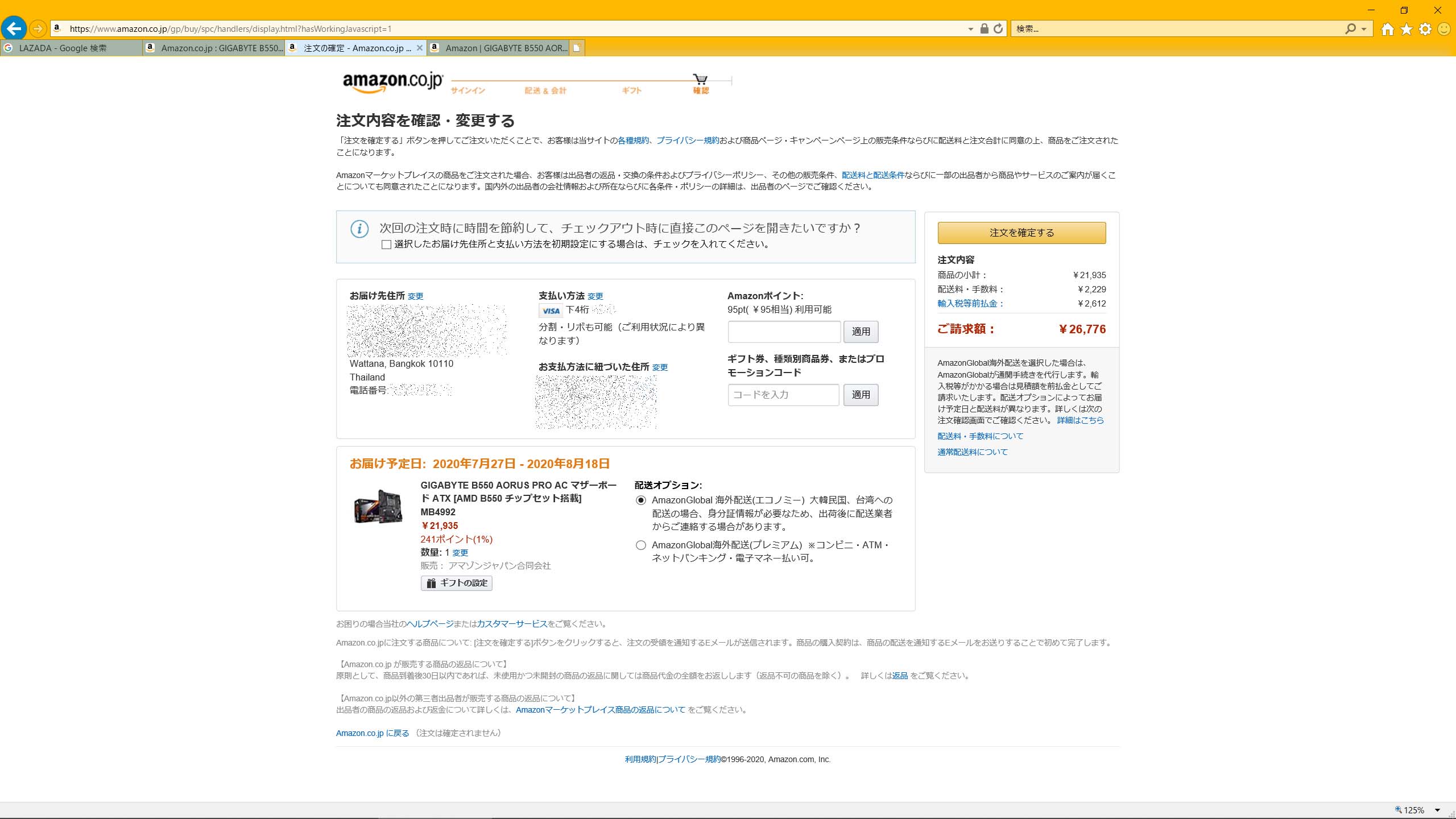Open the ヘルプページ link
1456x819 pixels.
click(x=430, y=624)
